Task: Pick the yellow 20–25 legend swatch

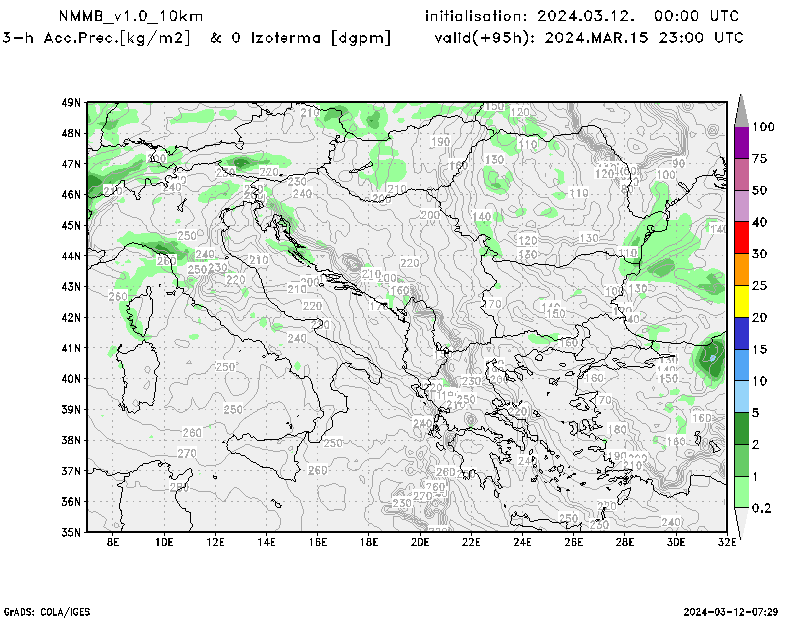Action: click(741, 301)
